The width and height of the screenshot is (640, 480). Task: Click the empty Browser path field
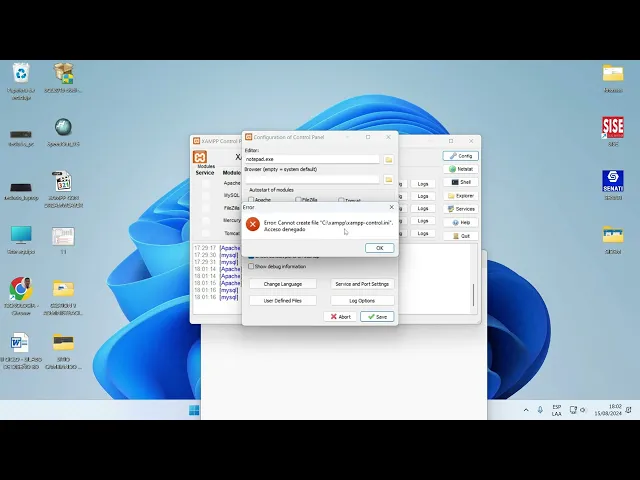(312, 179)
